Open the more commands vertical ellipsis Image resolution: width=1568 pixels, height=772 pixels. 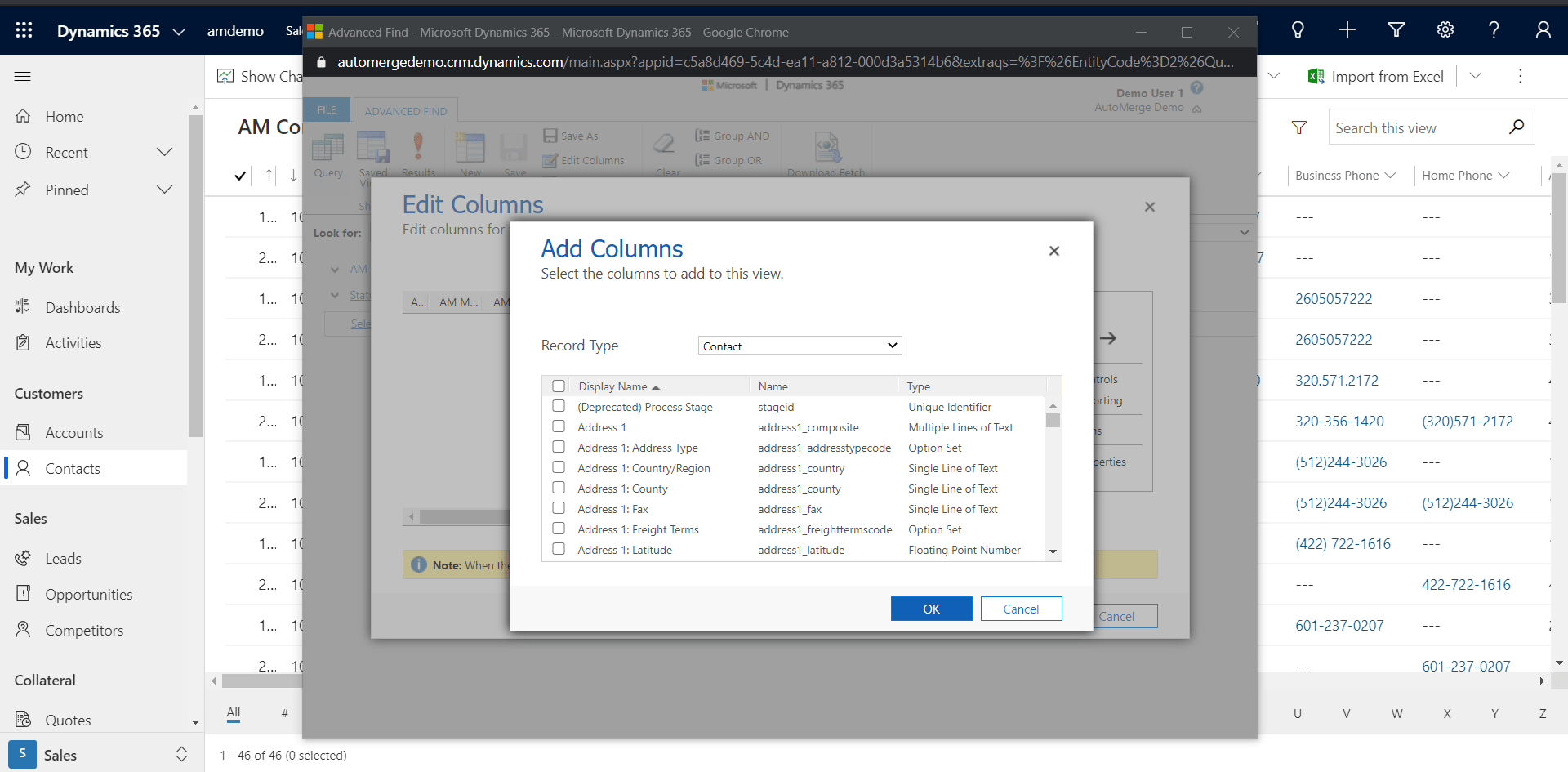point(1520,76)
